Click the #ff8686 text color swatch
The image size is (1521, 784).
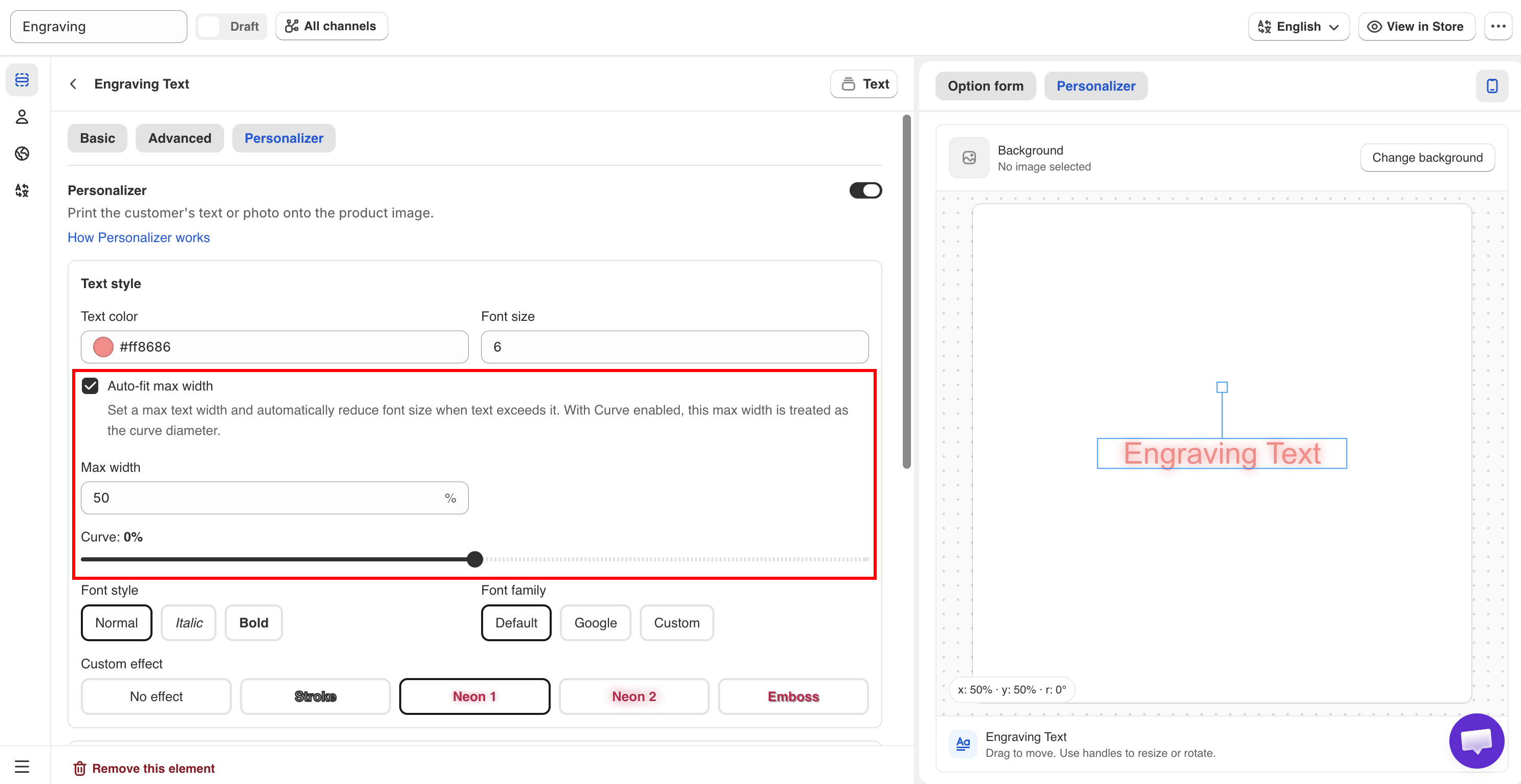103,347
